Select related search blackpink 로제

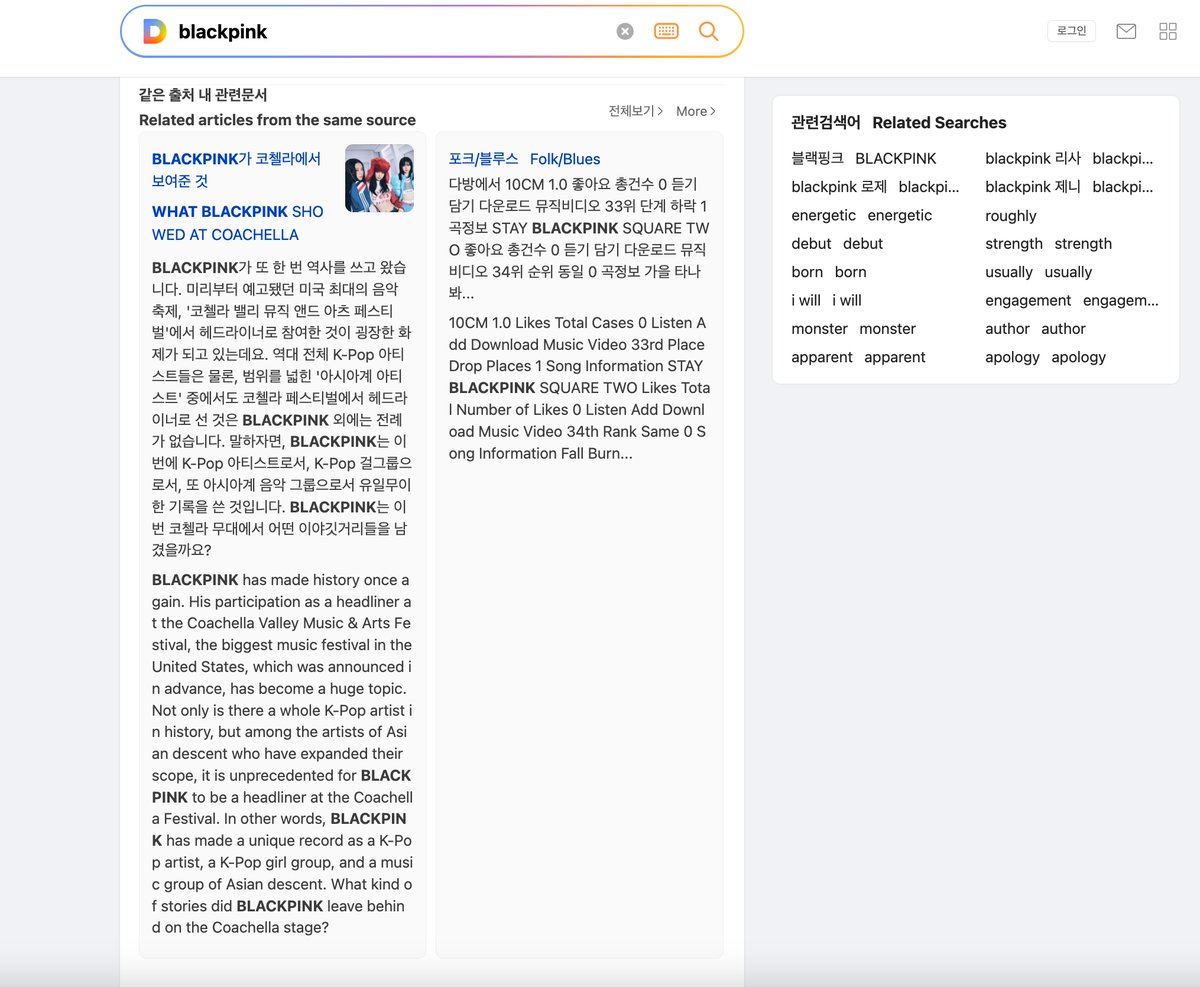click(875, 187)
